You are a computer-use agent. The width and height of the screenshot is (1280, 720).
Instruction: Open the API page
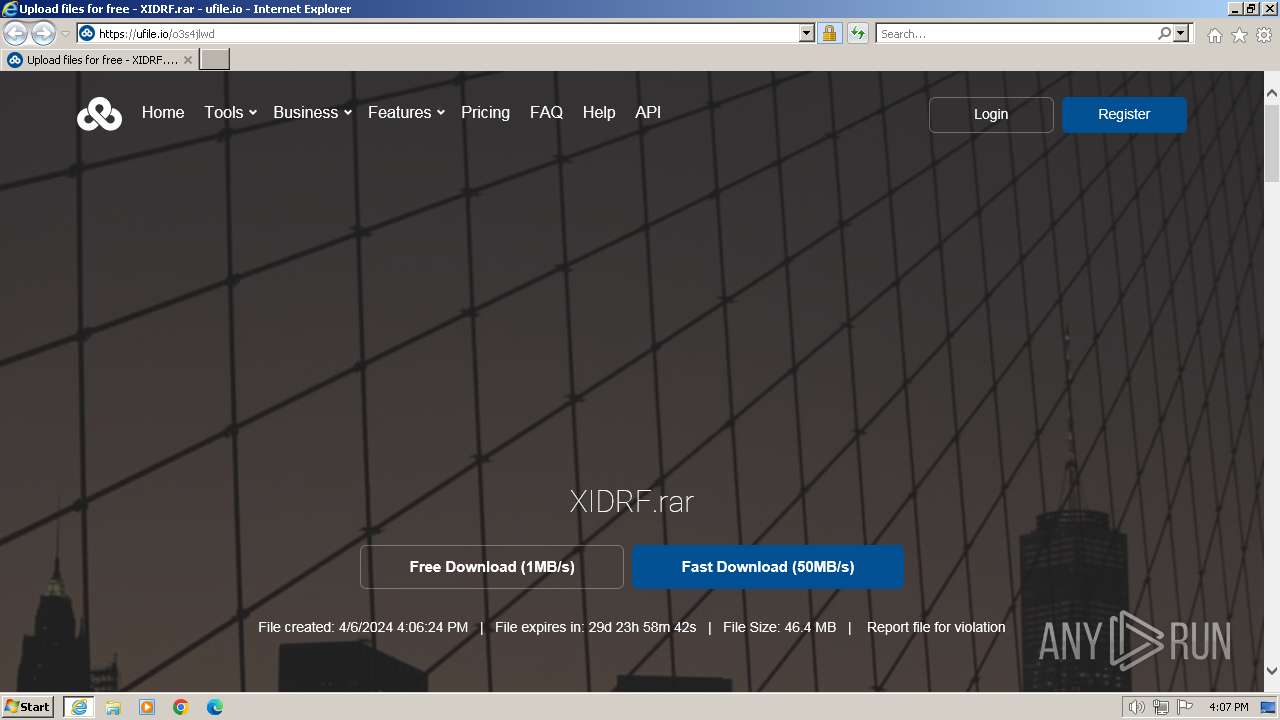click(x=648, y=113)
